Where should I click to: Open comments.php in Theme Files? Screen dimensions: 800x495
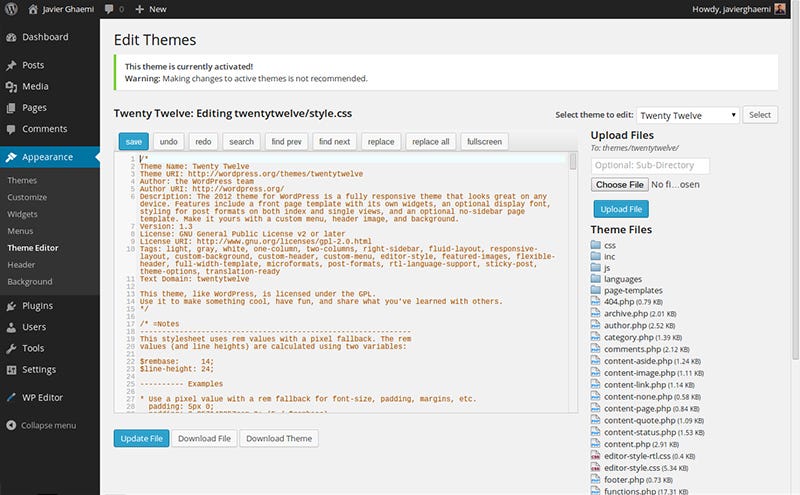click(x=632, y=350)
